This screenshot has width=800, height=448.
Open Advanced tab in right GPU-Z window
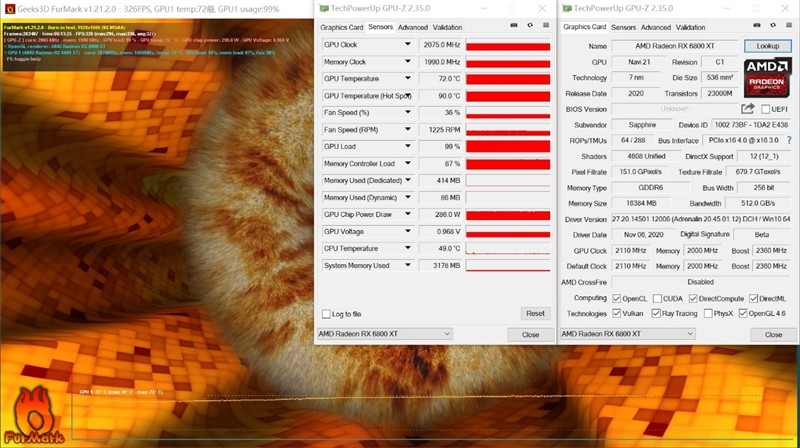tap(656, 27)
